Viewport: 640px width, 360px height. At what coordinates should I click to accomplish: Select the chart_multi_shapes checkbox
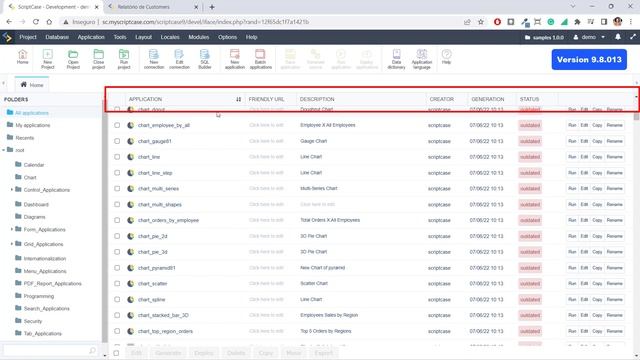click(117, 204)
